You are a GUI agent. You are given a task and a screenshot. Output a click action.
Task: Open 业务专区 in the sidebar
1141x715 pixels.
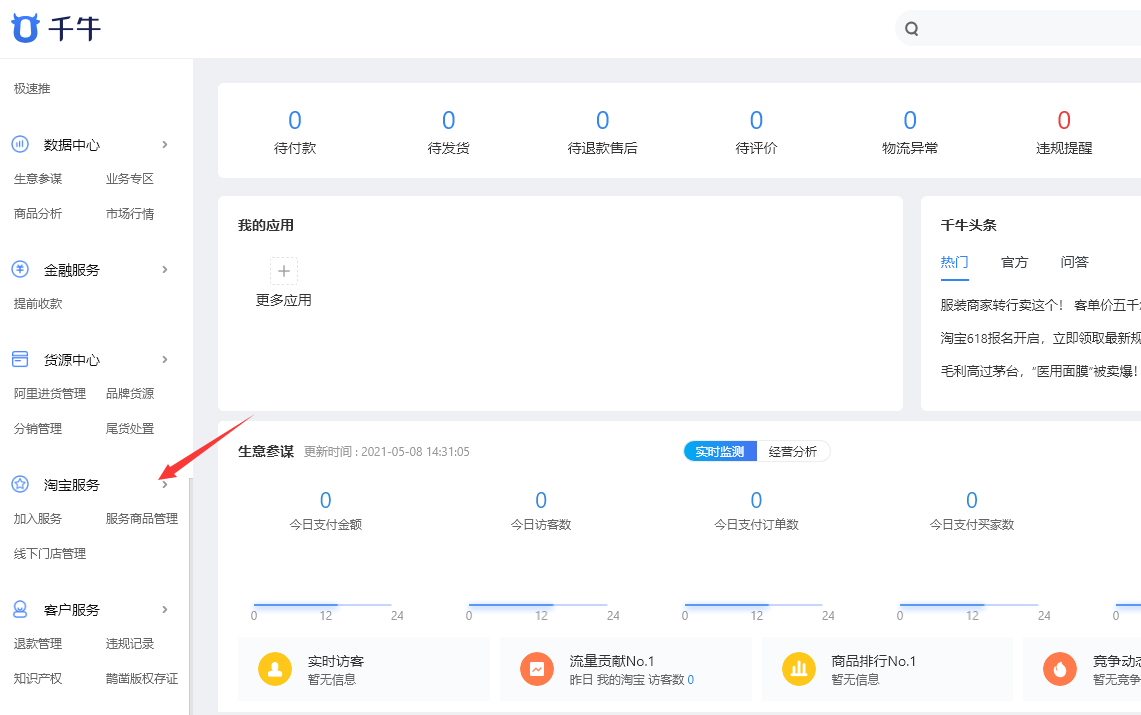(130, 179)
